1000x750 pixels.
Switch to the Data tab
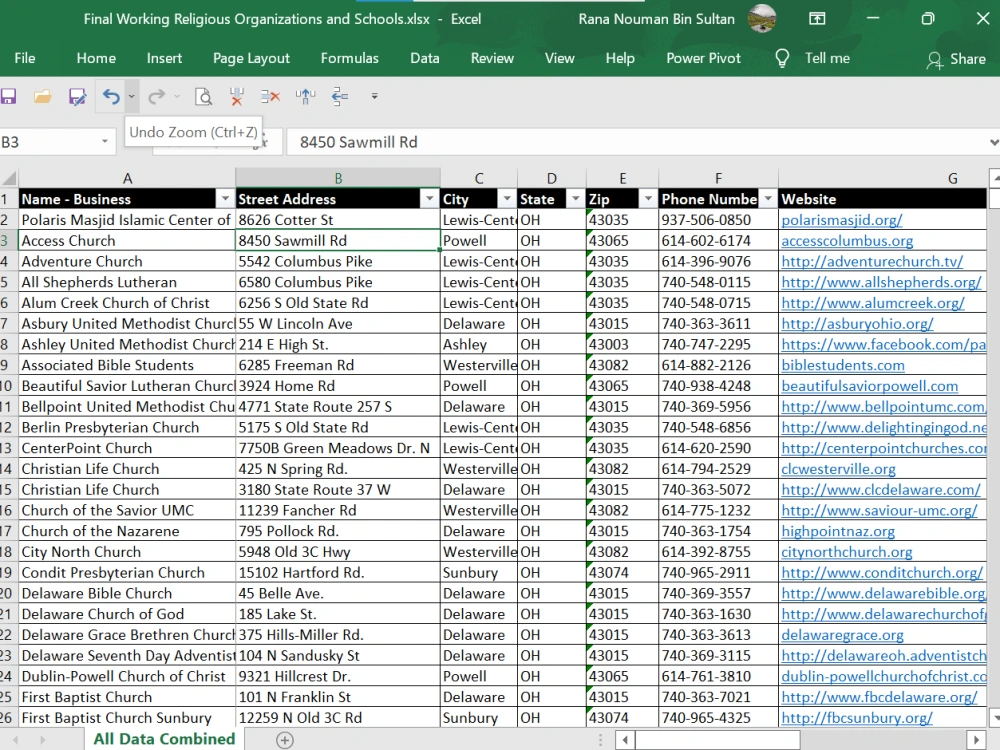(425, 58)
